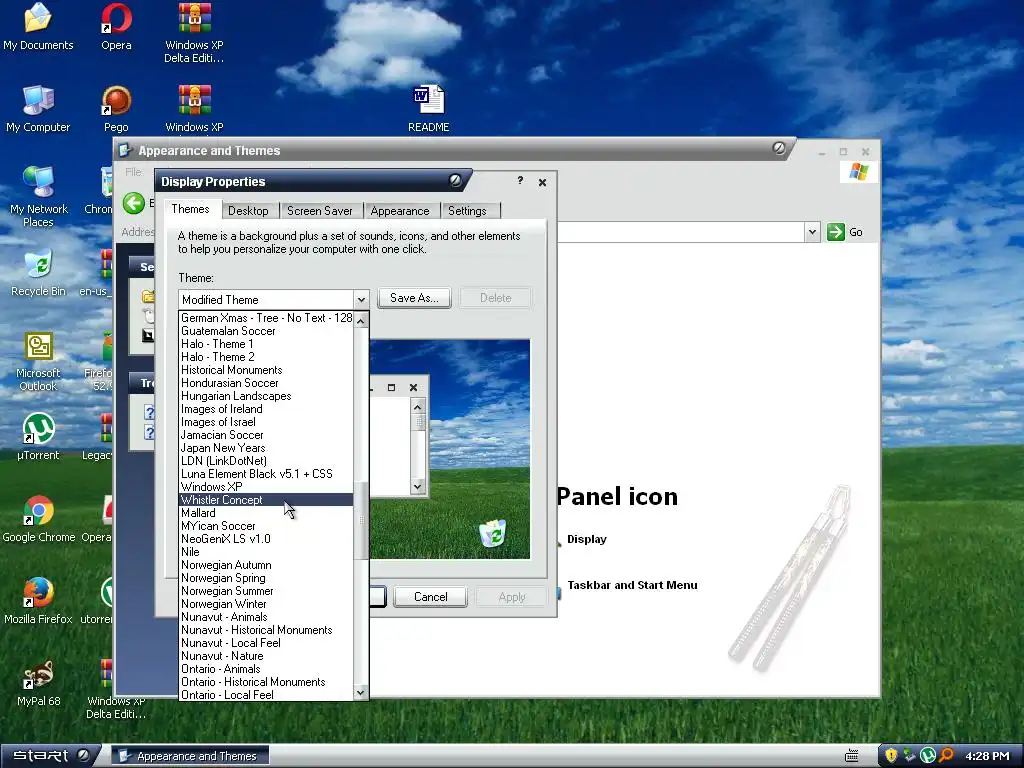The image size is (1024, 768).
Task: Click the Appearance and Themes taskbar button
Action: (x=189, y=756)
